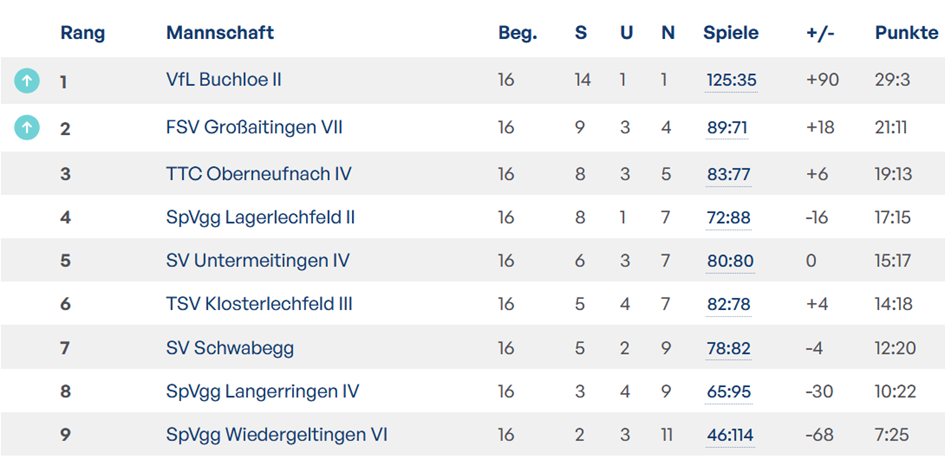Open the 83:77 Spiele link
This screenshot has width=945, height=459.
(x=728, y=174)
